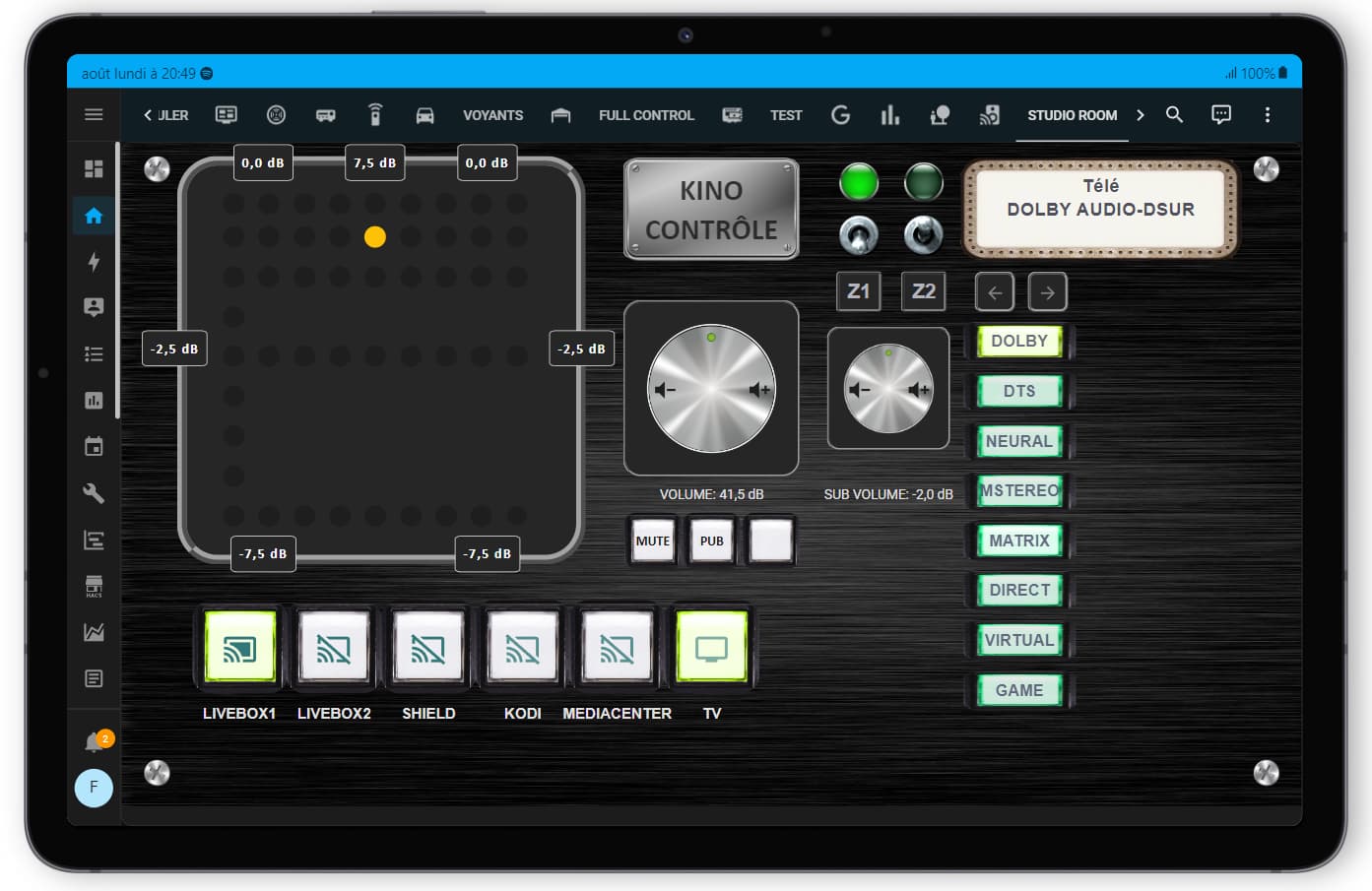Open the hamburger sidebar menu
Screen dimensions: 1372x891
(x=94, y=115)
